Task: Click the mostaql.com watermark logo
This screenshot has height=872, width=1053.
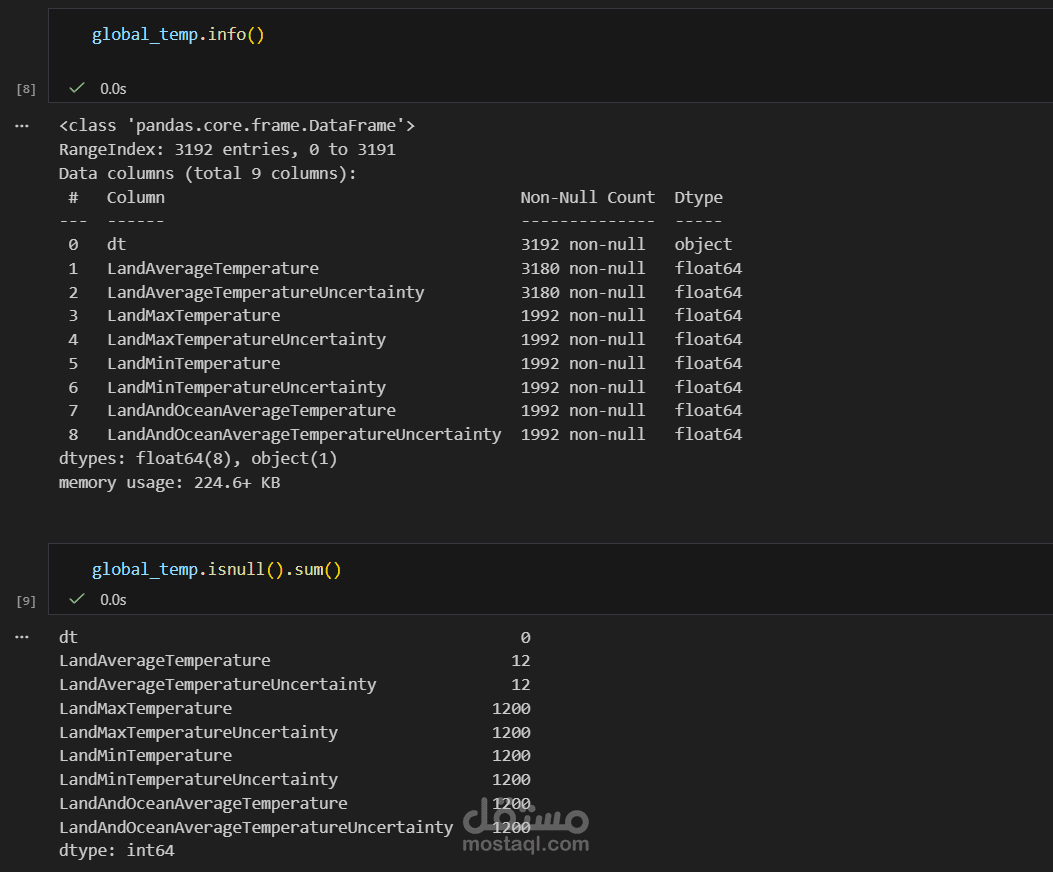Action: pos(526,827)
